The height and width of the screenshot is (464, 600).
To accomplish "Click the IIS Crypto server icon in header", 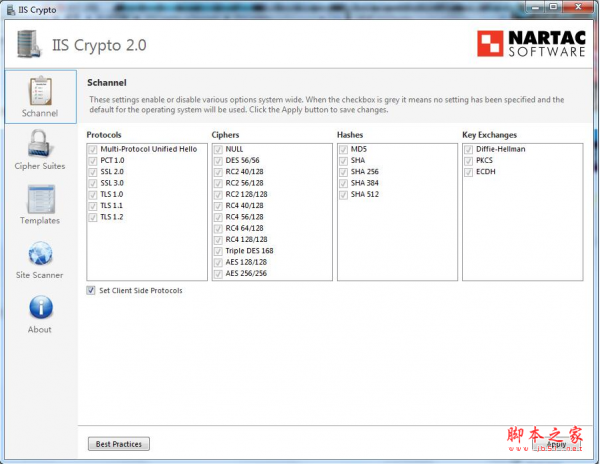I will 29,44.
